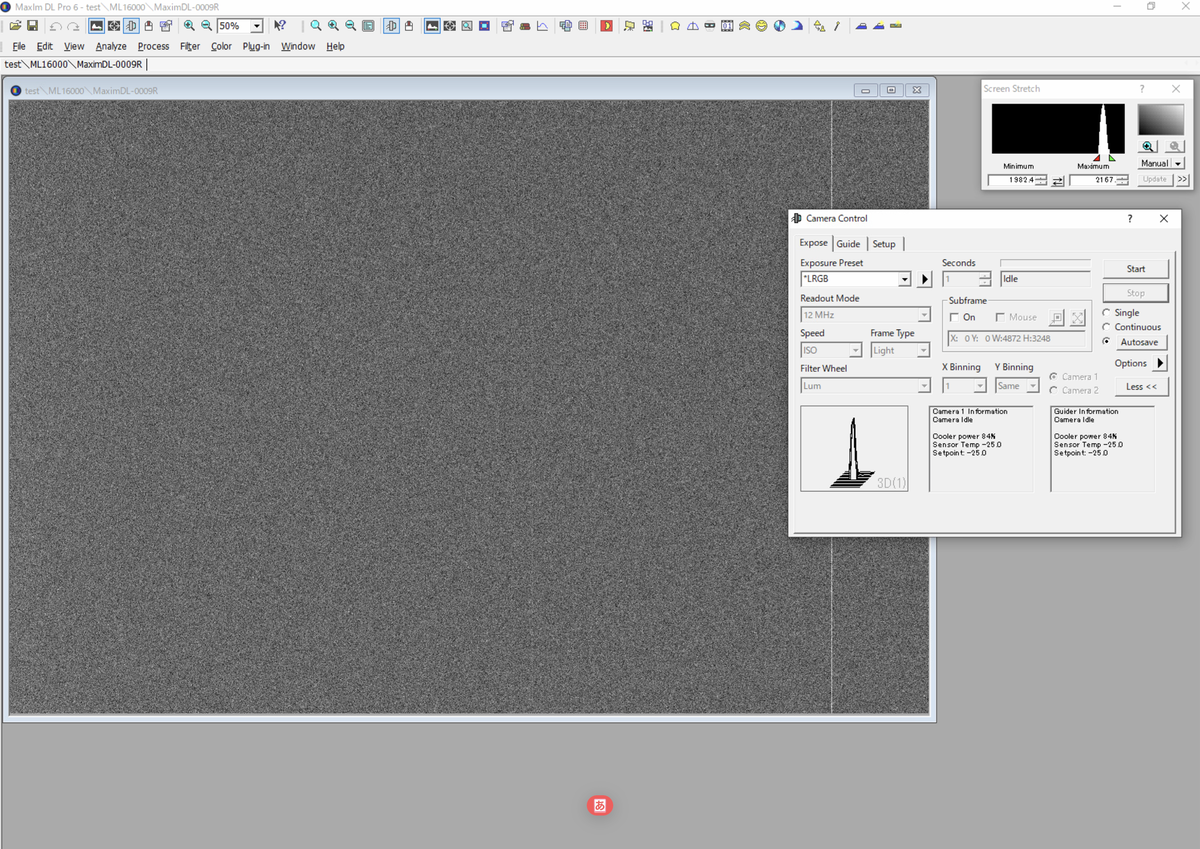This screenshot has height=849, width=1200.
Task: Click the Undo arrow icon
Action: pos(55,26)
